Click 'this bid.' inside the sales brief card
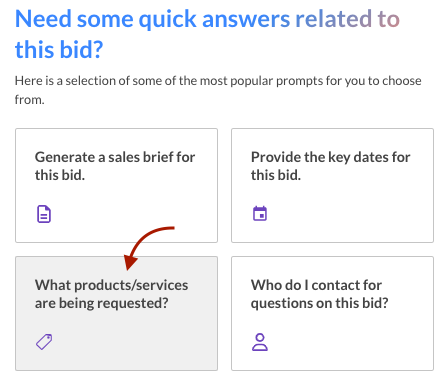445x379 pixels. pyautogui.click(x=60, y=175)
